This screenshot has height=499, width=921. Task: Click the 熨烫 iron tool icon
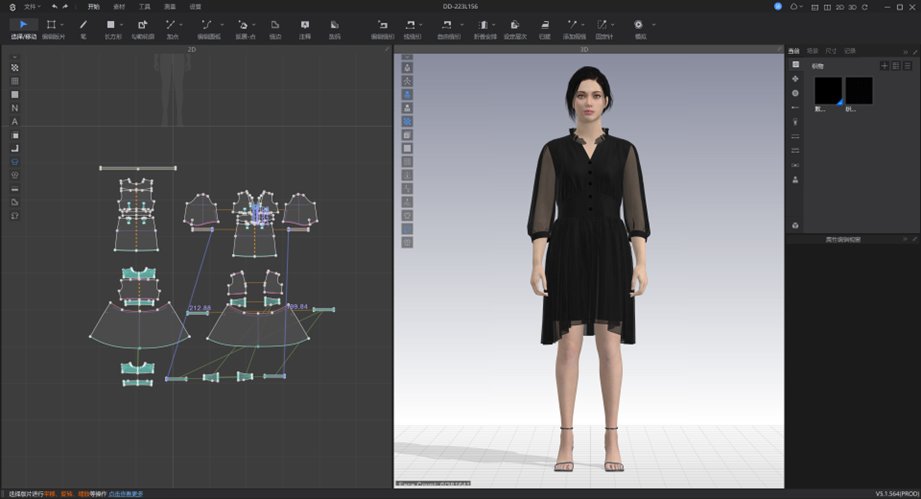tap(544, 24)
